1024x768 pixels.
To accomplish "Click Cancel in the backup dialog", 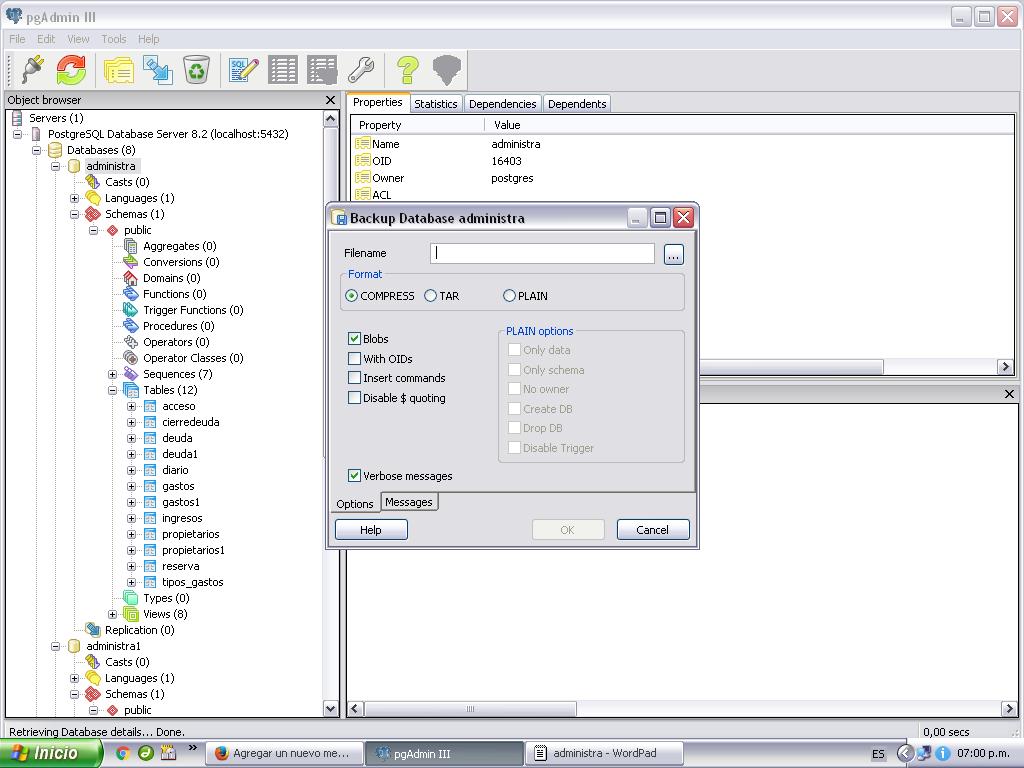I will 652,530.
